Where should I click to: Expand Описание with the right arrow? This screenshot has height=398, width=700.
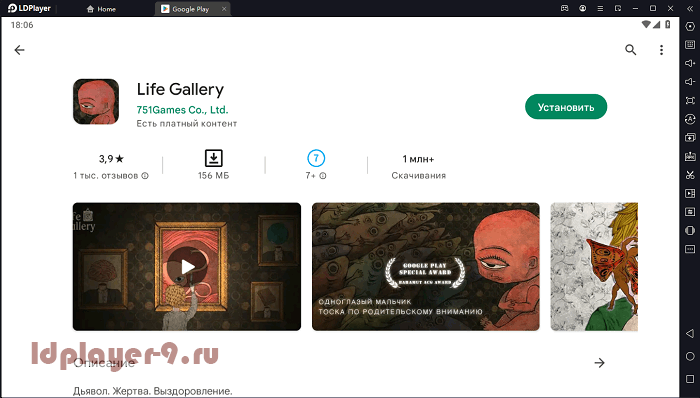(600, 363)
